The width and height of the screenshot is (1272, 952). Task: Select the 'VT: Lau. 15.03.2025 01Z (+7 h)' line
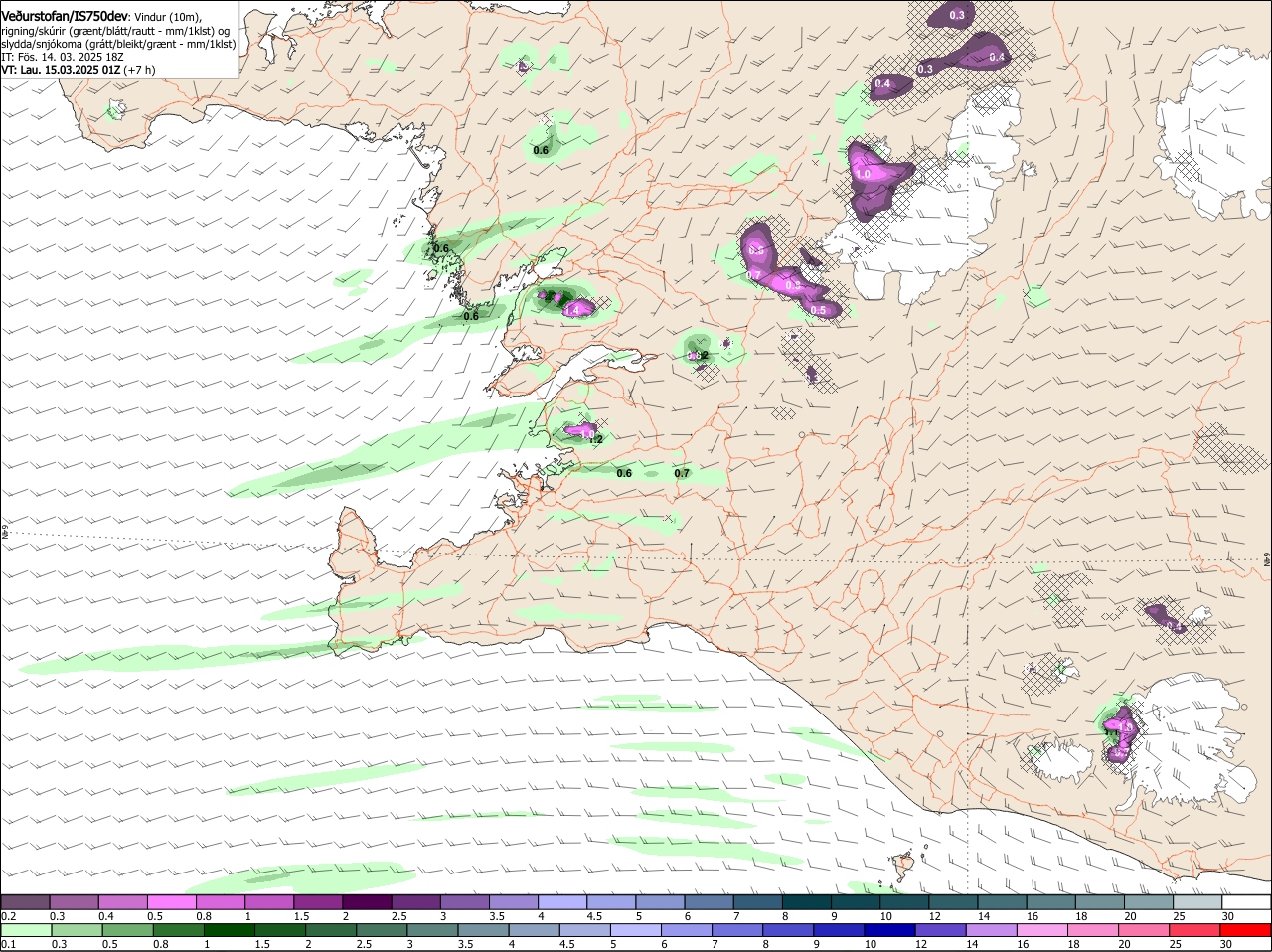coord(78,70)
